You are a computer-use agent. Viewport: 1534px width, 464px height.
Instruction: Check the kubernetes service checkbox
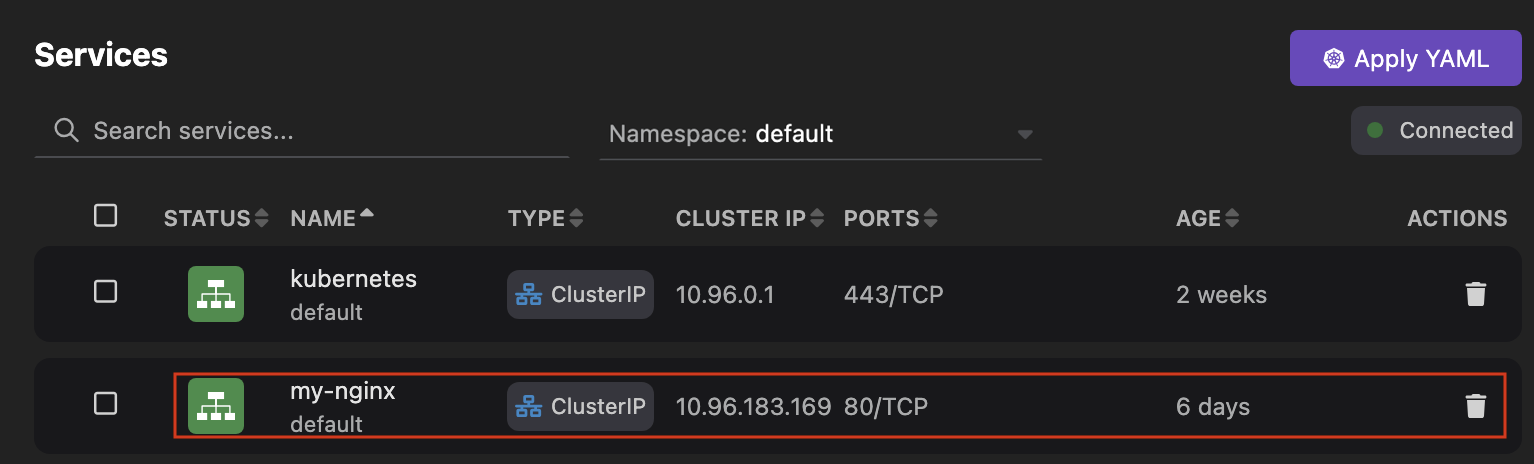click(x=105, y=292)
